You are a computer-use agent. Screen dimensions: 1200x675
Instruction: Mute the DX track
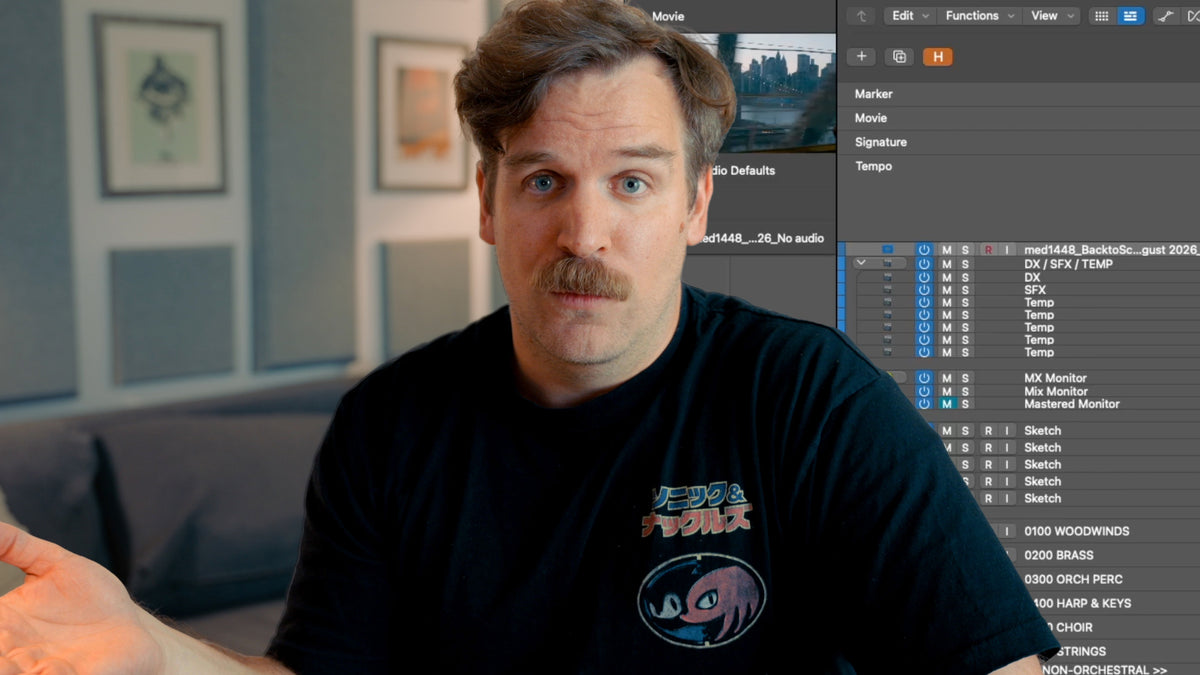(x=946, y=277)
